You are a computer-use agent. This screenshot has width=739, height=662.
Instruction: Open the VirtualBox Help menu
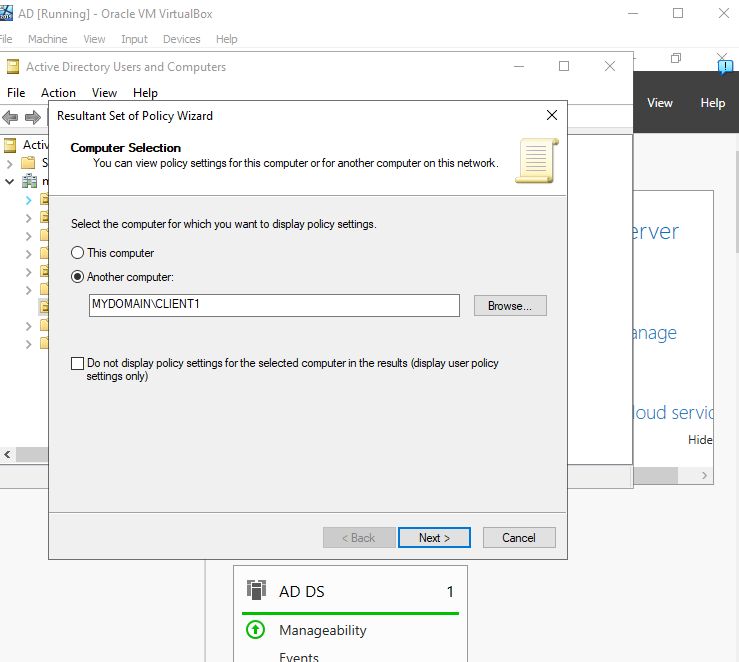tap(227, 39)
